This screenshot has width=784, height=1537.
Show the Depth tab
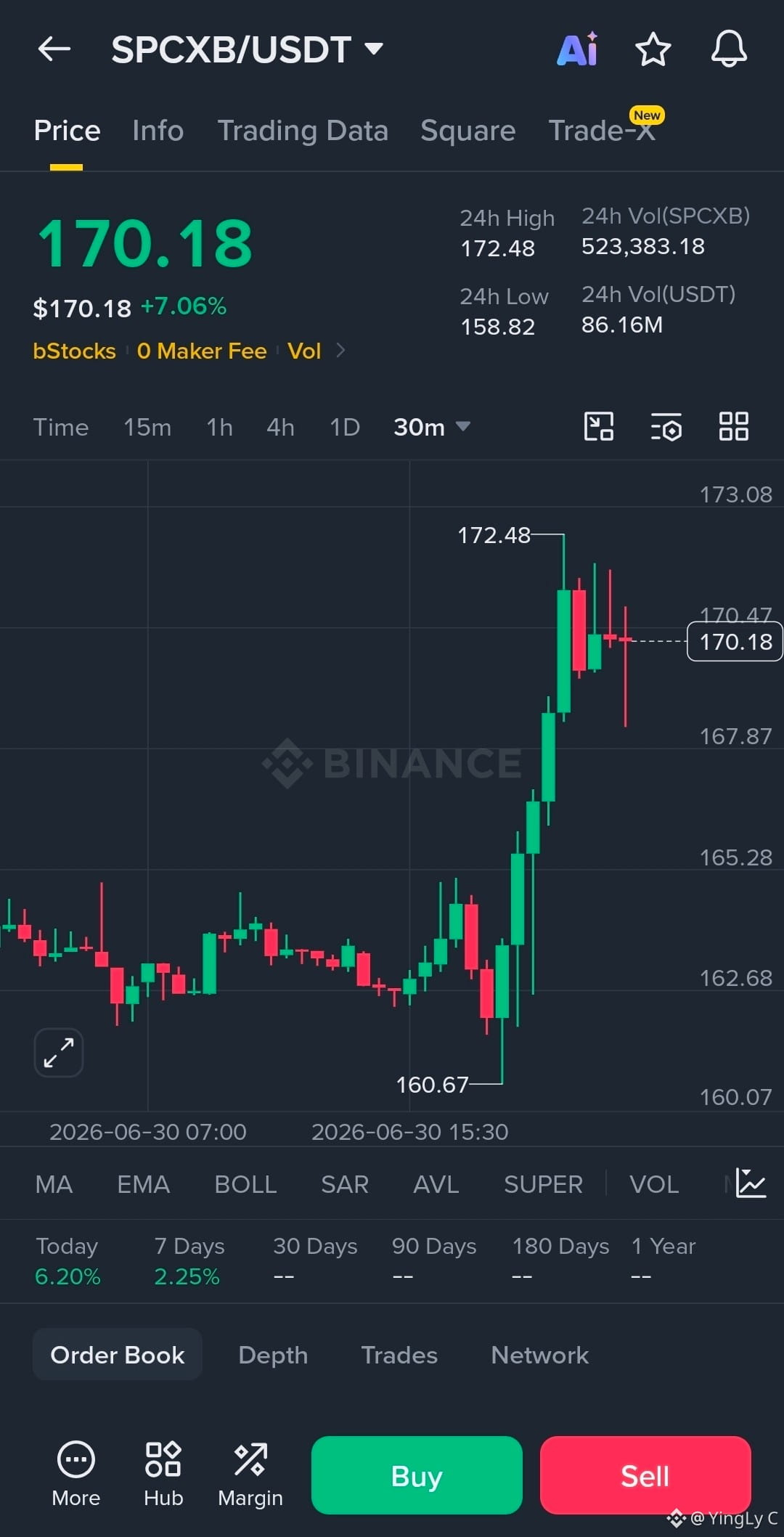(273, 1355)
